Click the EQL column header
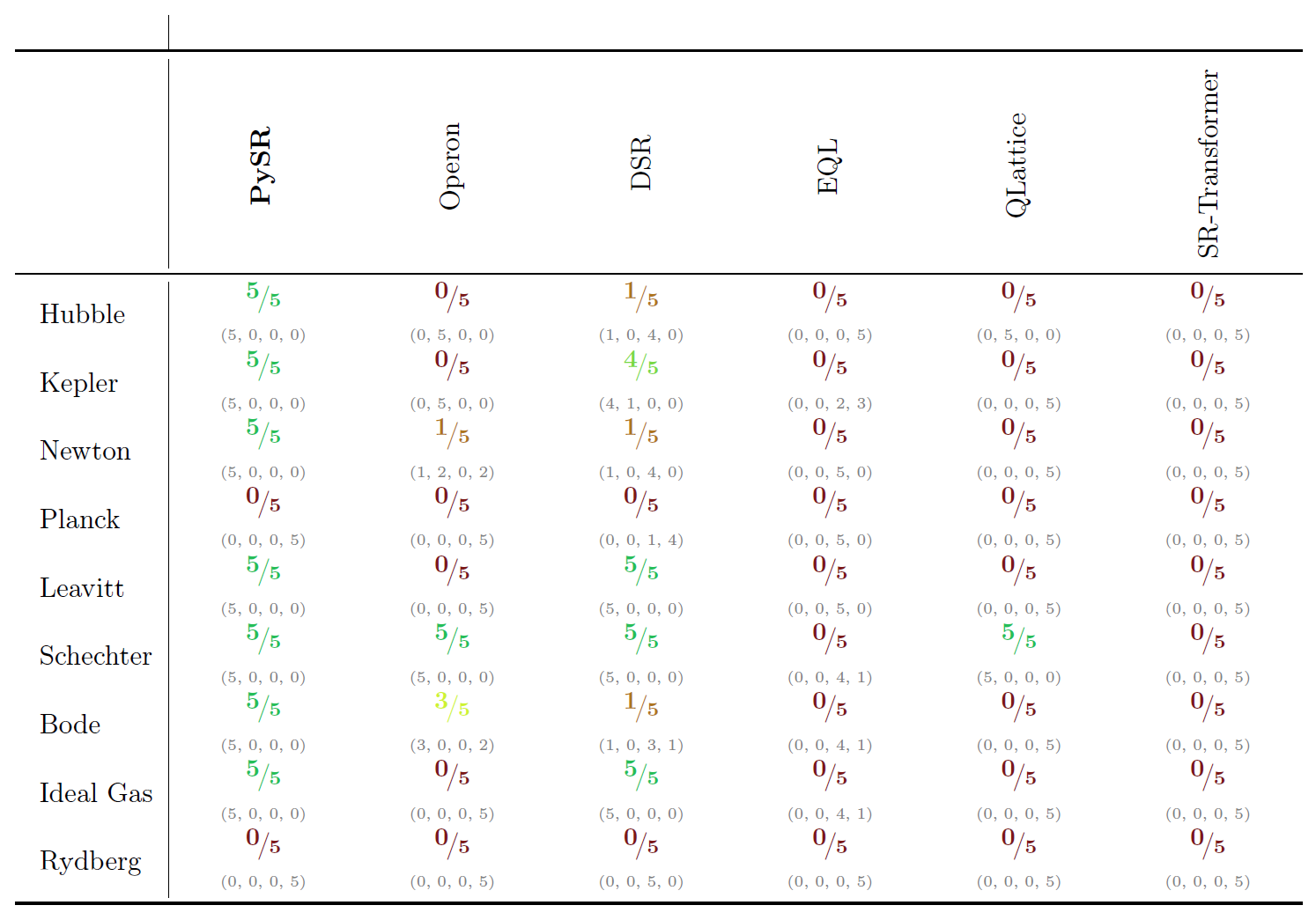 click(x=828, y=166)
